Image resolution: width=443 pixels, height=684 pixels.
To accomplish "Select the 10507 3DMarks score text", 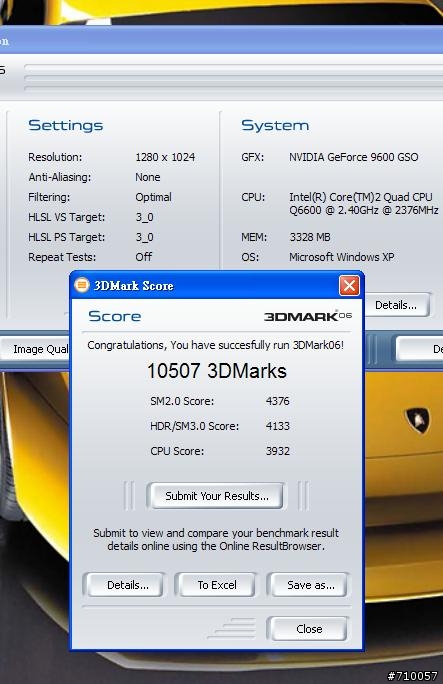I will 217,371.
